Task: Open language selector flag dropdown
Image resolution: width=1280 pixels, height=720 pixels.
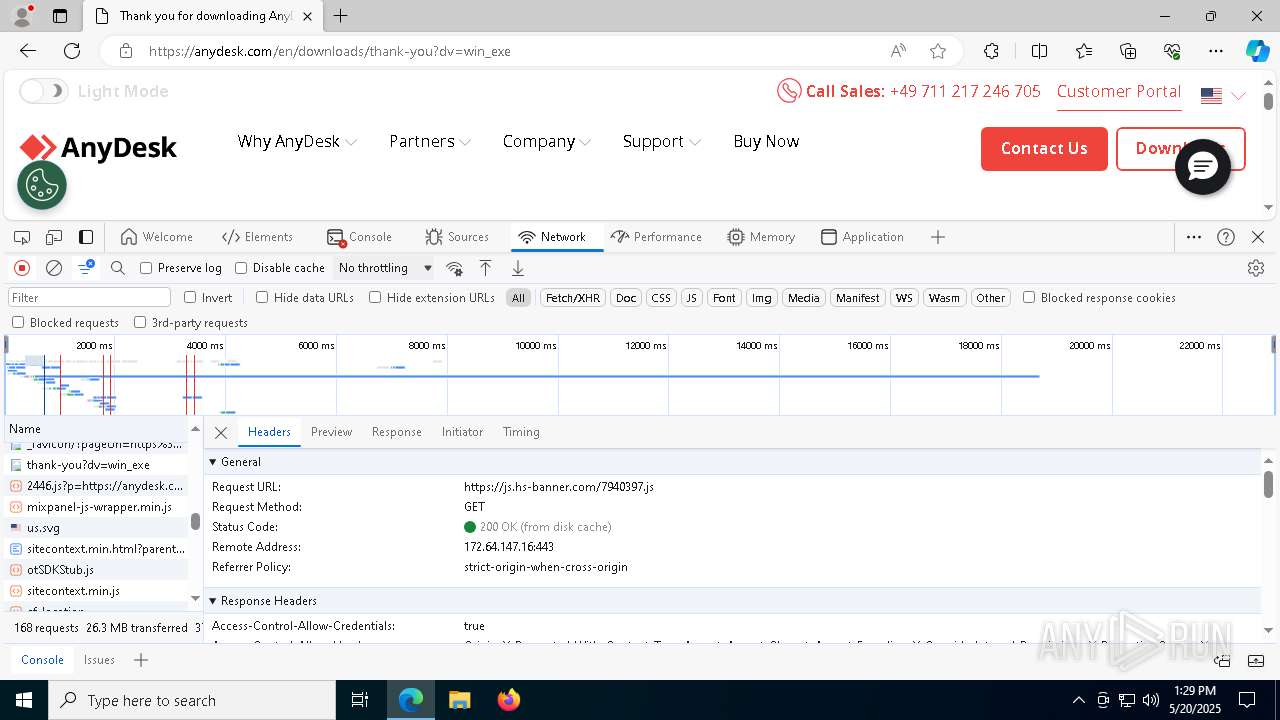Action: click(1223, 96)
